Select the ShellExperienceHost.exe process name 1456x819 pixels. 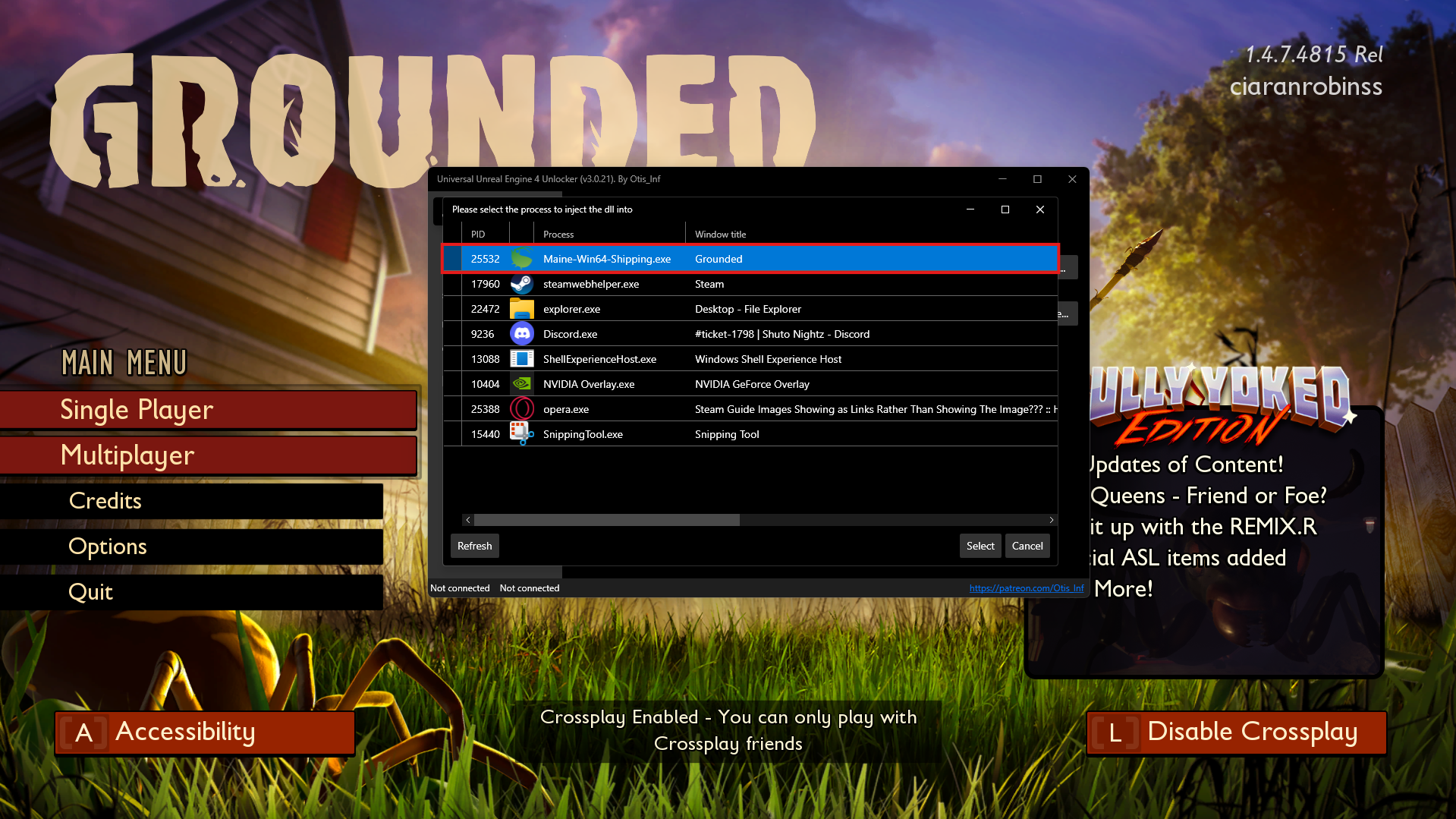[x=600, y=359]
